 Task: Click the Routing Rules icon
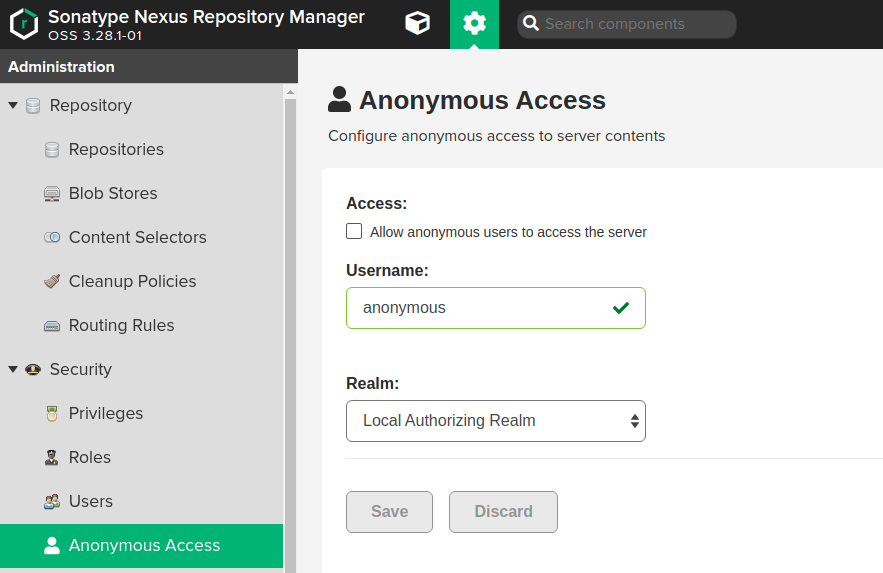pyautogui.click(x=52, y=326)
